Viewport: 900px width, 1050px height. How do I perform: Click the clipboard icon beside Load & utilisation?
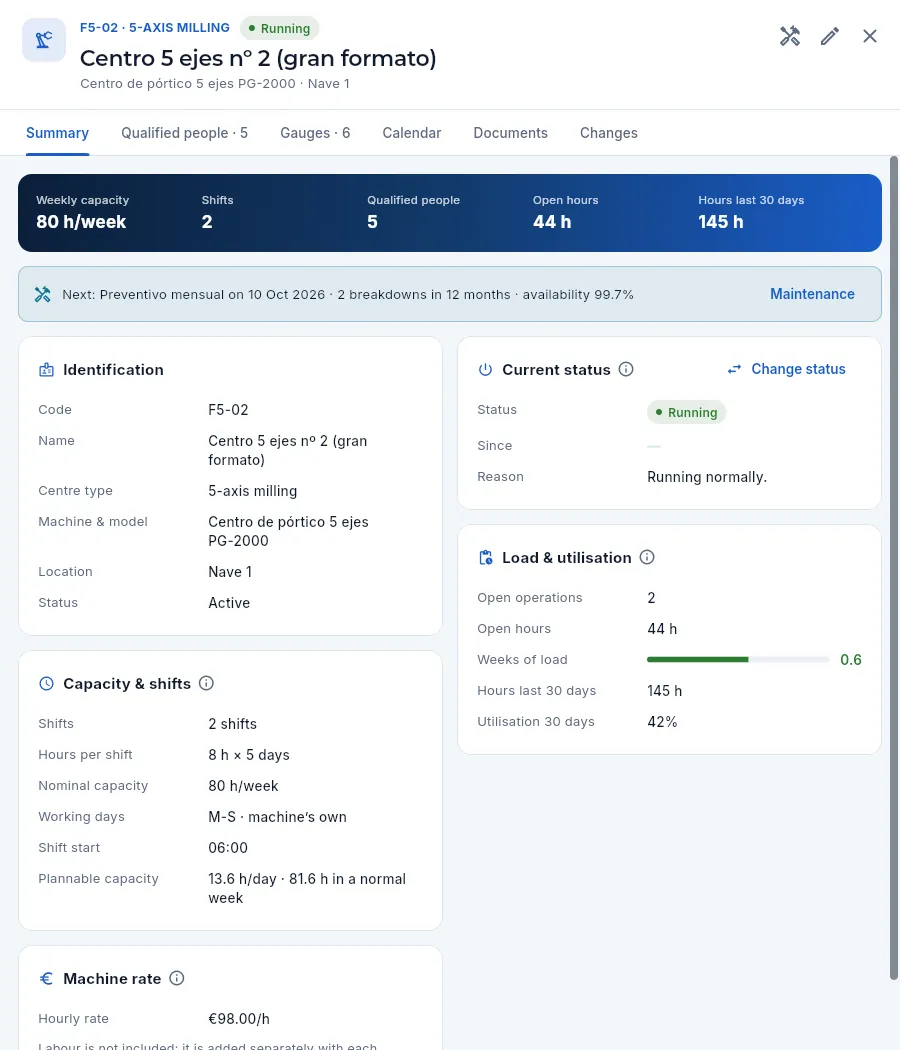point(485,558)
